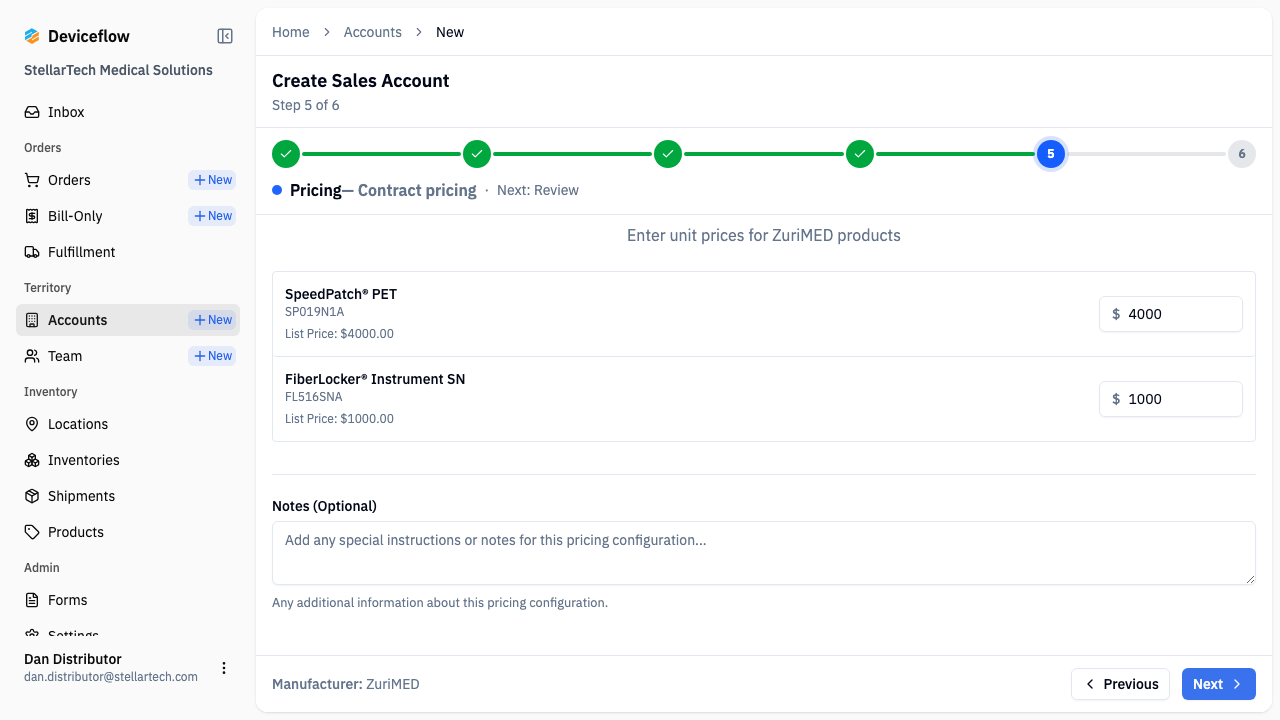Collapse the sidebar with the panel toggle
This screenshot has height=720, width=1280.
(x=224, y=35)
